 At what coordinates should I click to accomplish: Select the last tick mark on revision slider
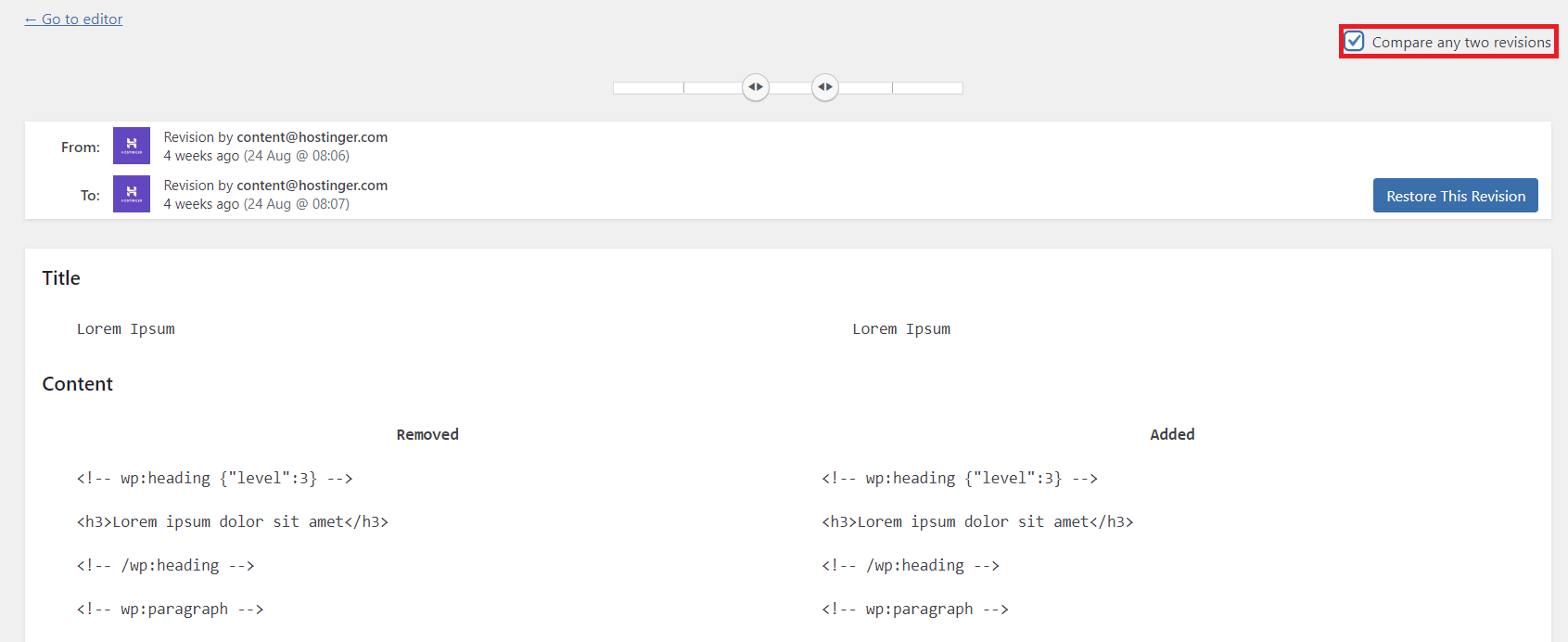coord(892,87)
